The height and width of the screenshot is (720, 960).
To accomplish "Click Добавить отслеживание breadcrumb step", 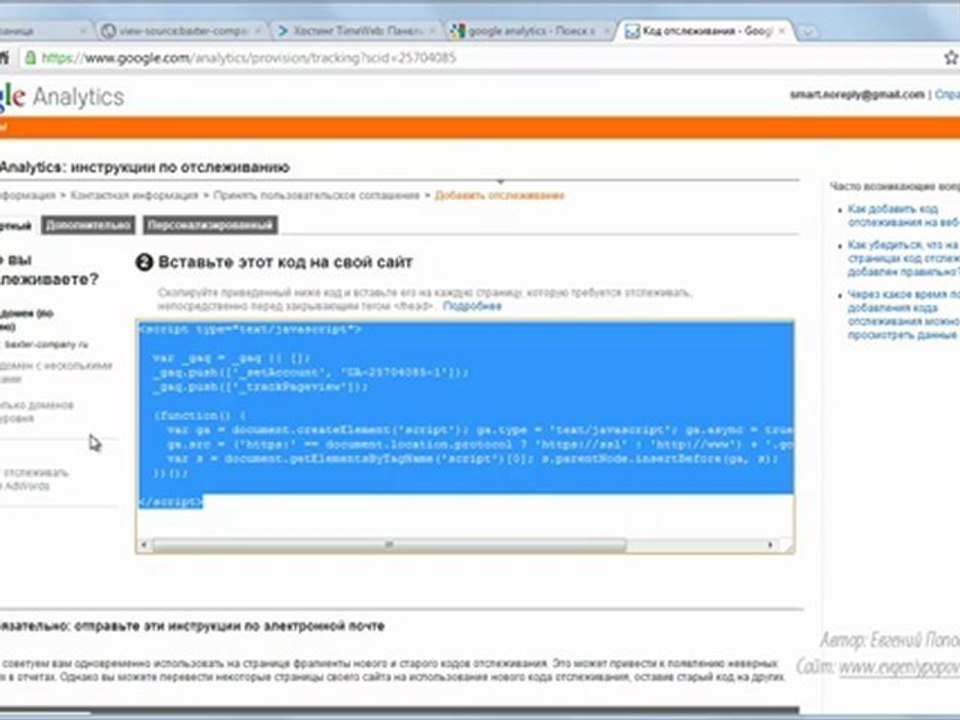I will tap(500, 195).
